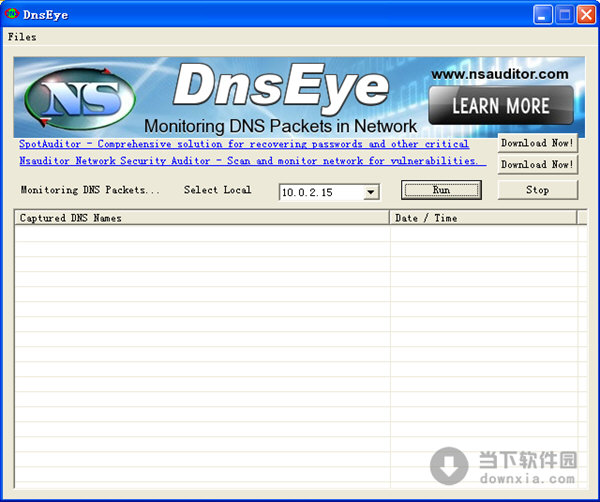This screenshot has height=502, width=600.
Task: Open the Nsauditor Network Security Auditor link
Action: point(252,161)
